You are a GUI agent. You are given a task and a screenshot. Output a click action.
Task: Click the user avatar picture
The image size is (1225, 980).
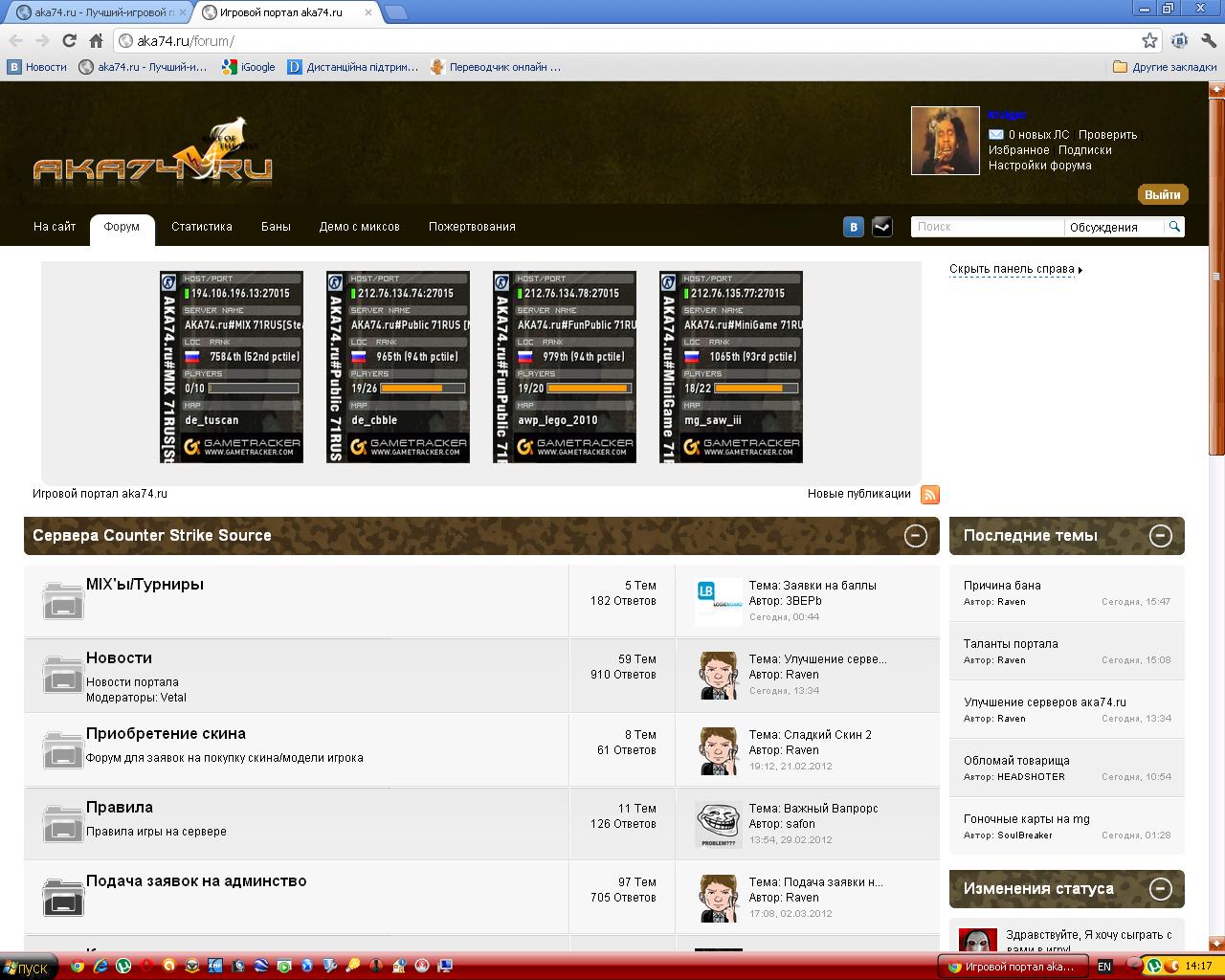coord(946,141)
